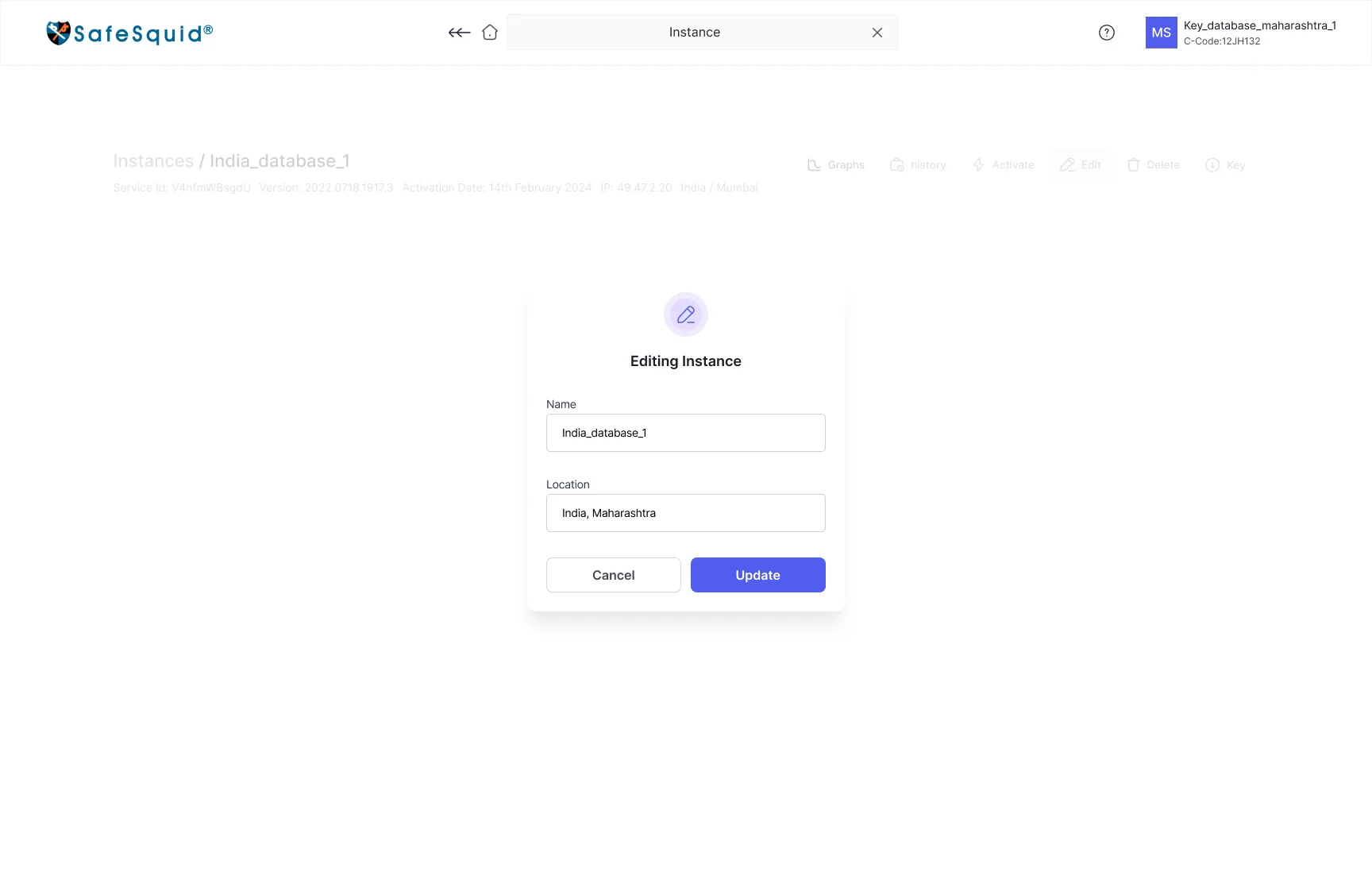Open the Key_database_maharashtra_1 account name
Viewport: 1372px width, 887px height.
1259,25
